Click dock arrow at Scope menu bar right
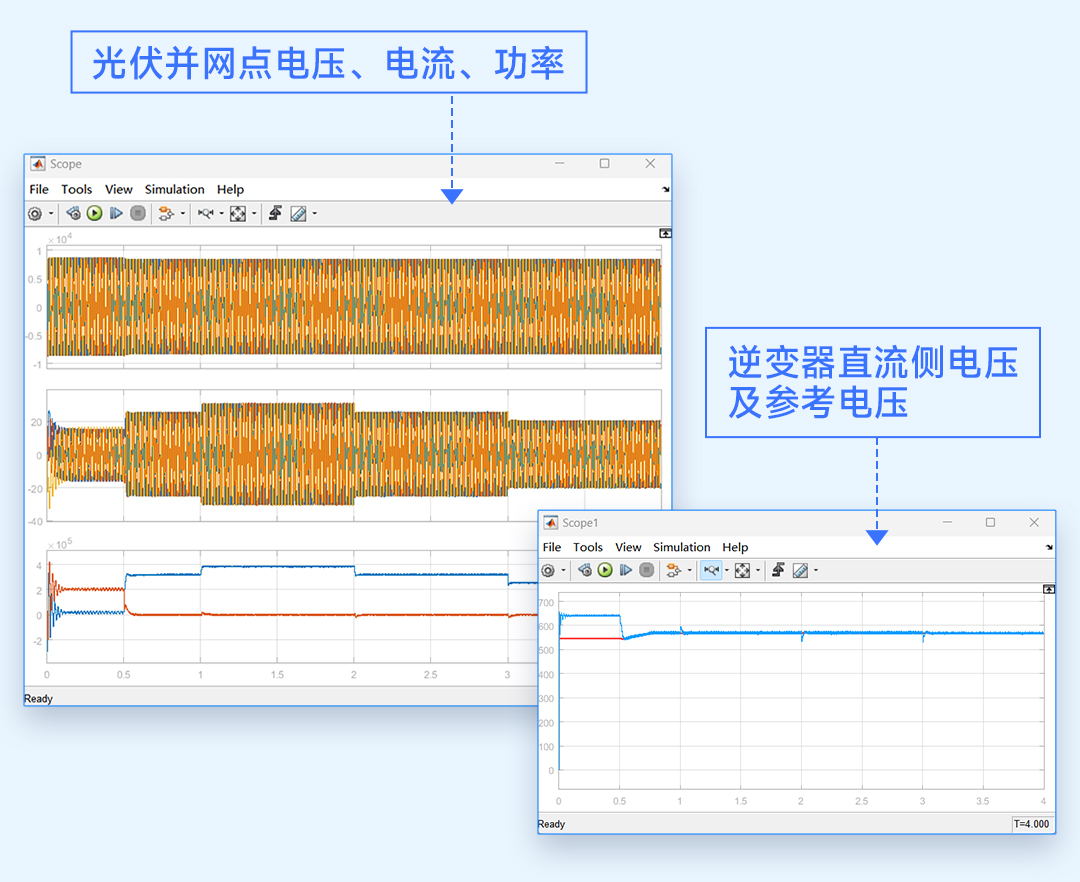Viewport: 1080px width, 882px height. [x=665, y=189]
